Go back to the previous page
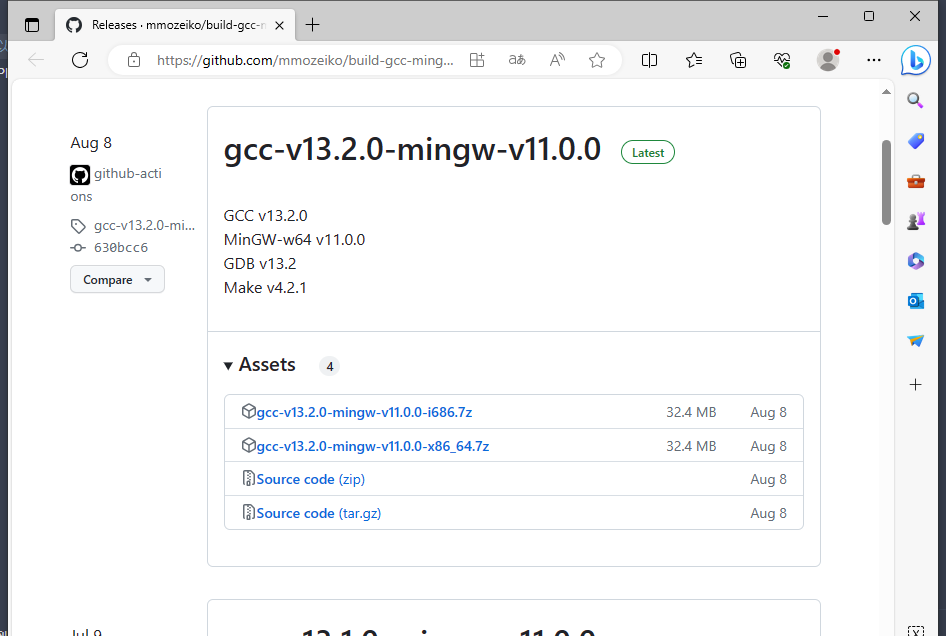946x636 pixels. click(x=36, y=60)
